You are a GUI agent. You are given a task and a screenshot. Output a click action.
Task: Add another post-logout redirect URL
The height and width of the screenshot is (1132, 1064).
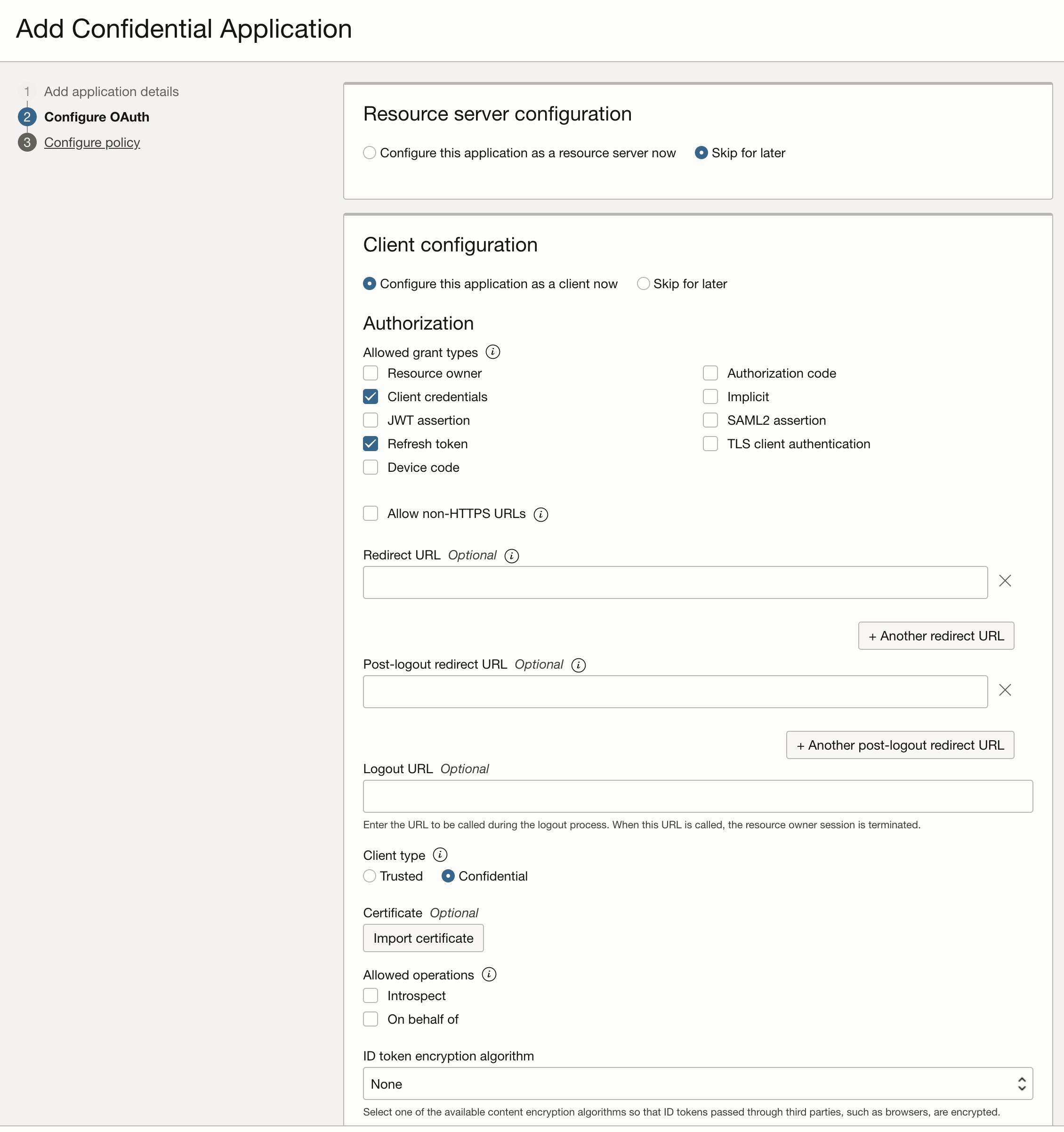tap(900, 745)
